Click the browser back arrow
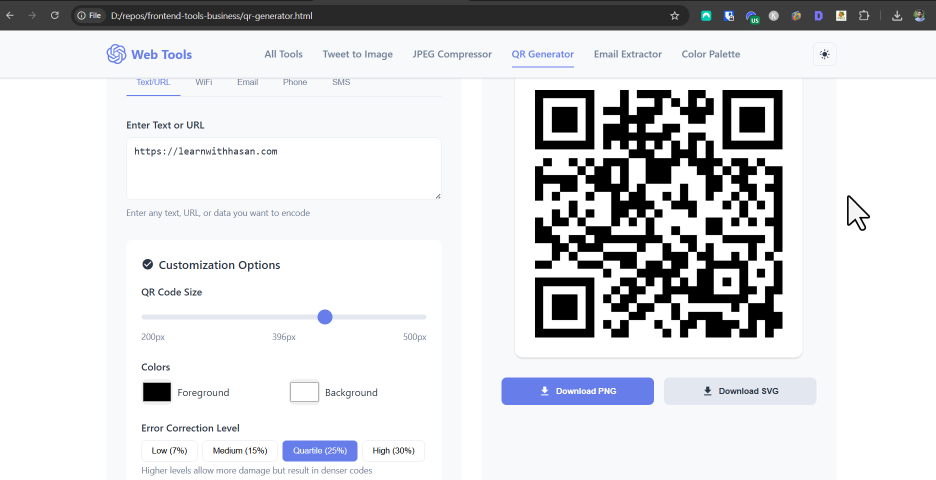The width and height of the screenshot is (936, 480). point(10,16)
